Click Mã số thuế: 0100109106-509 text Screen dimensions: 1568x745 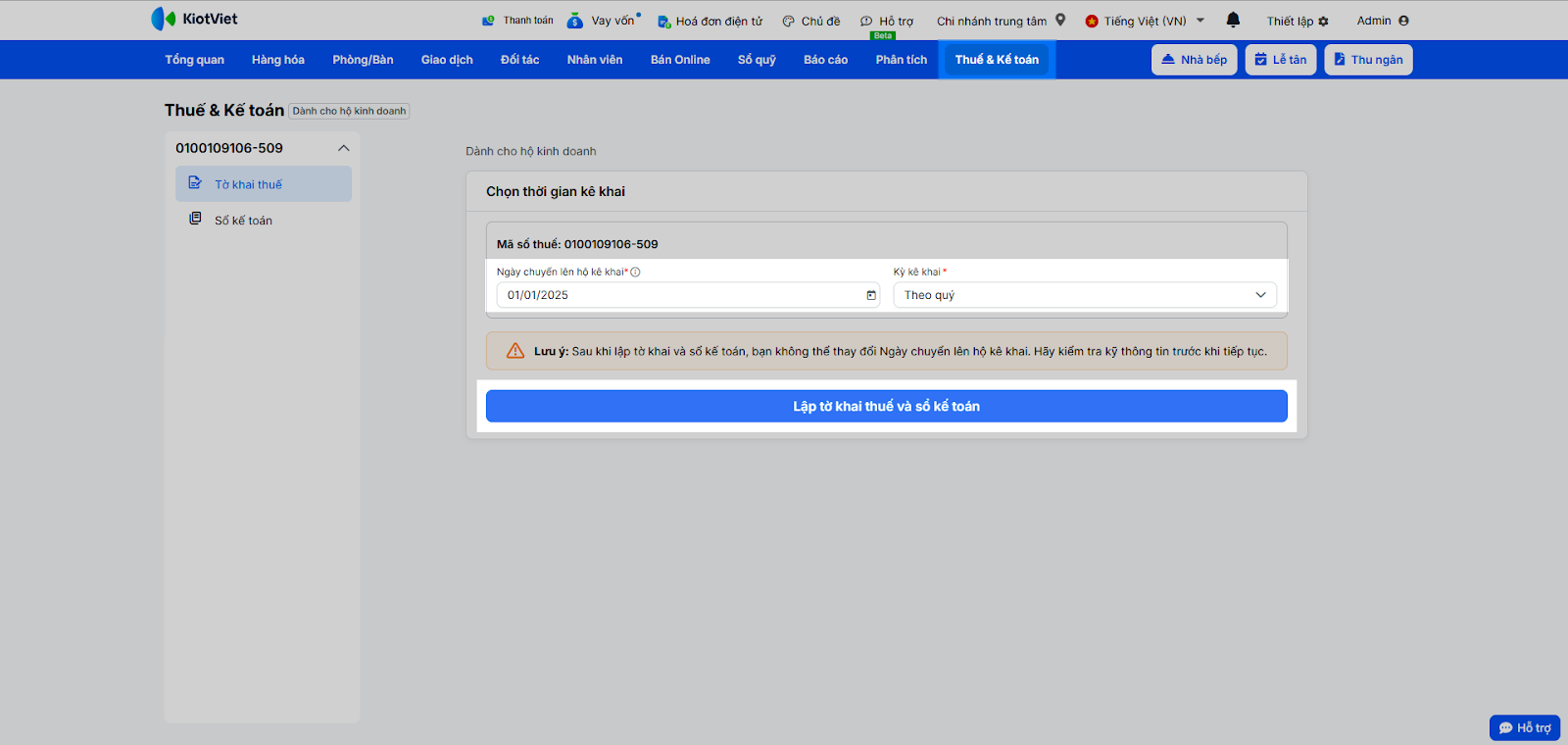577,244
